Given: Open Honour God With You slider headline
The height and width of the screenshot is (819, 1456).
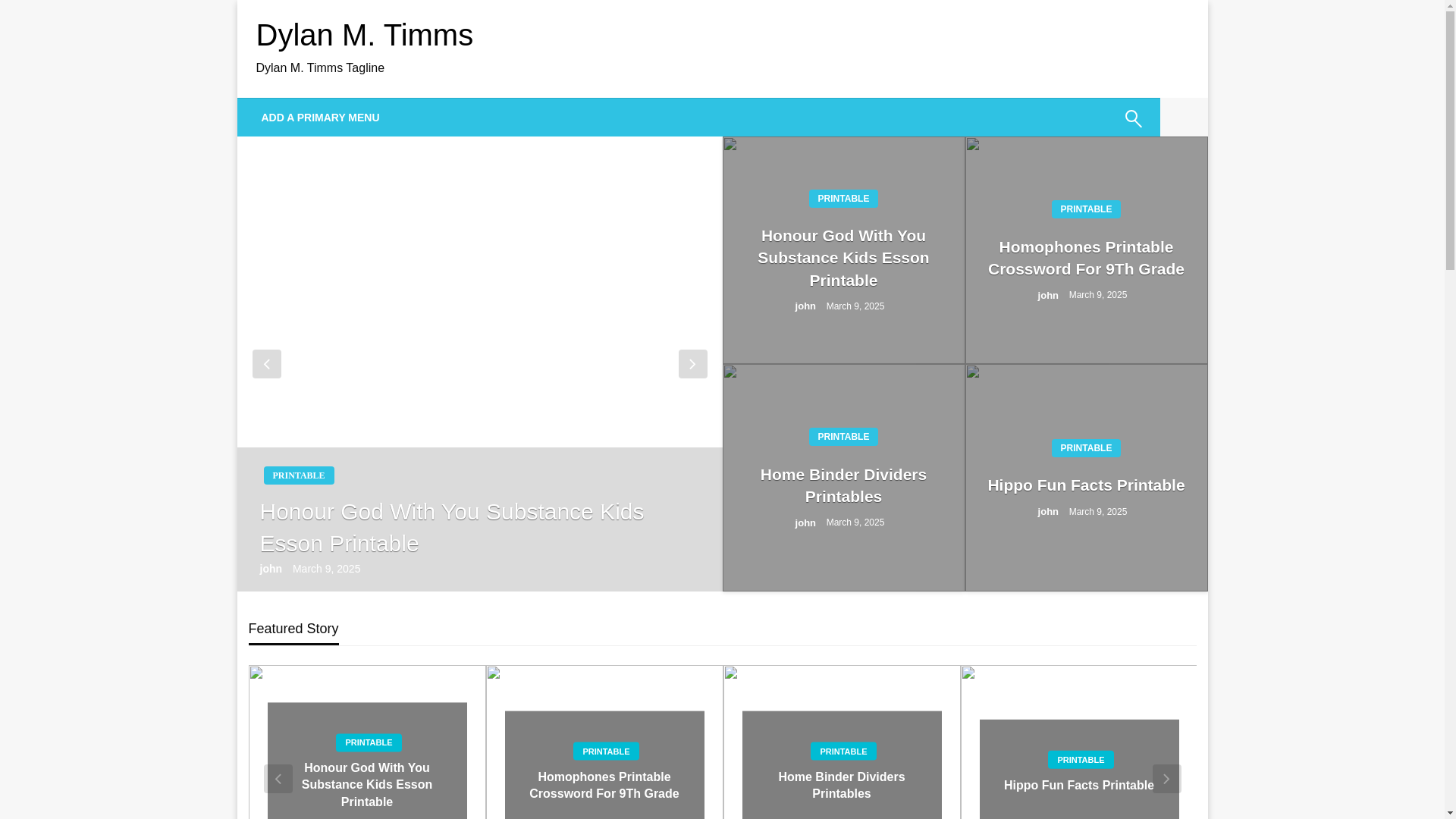Looking at the screenshot, I should click(451, 528).
